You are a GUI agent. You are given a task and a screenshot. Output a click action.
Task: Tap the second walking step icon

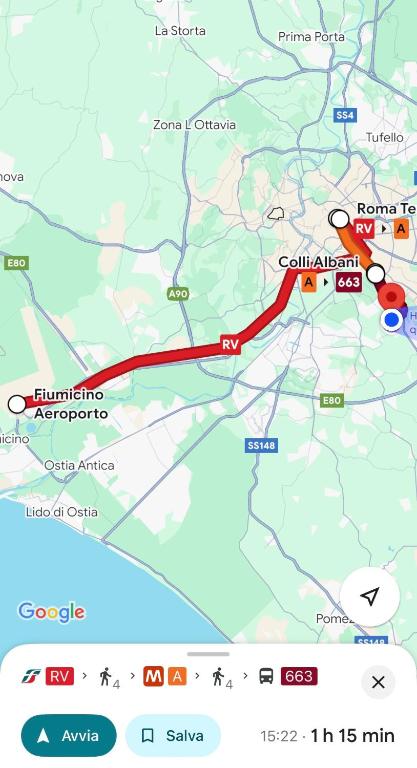click(x=221, y=678)
